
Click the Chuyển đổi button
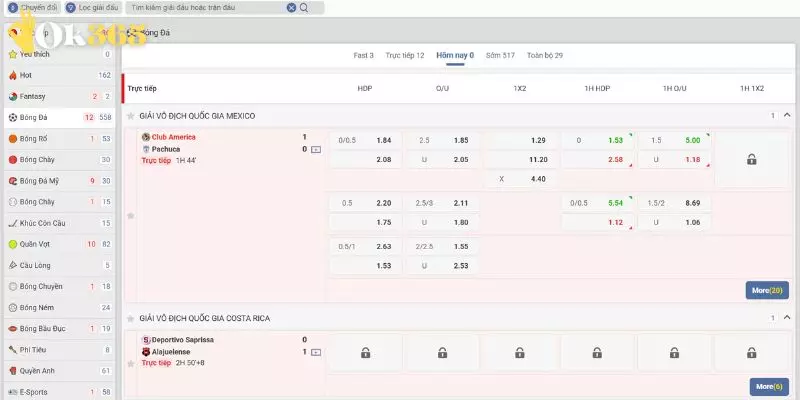[34, 8]
